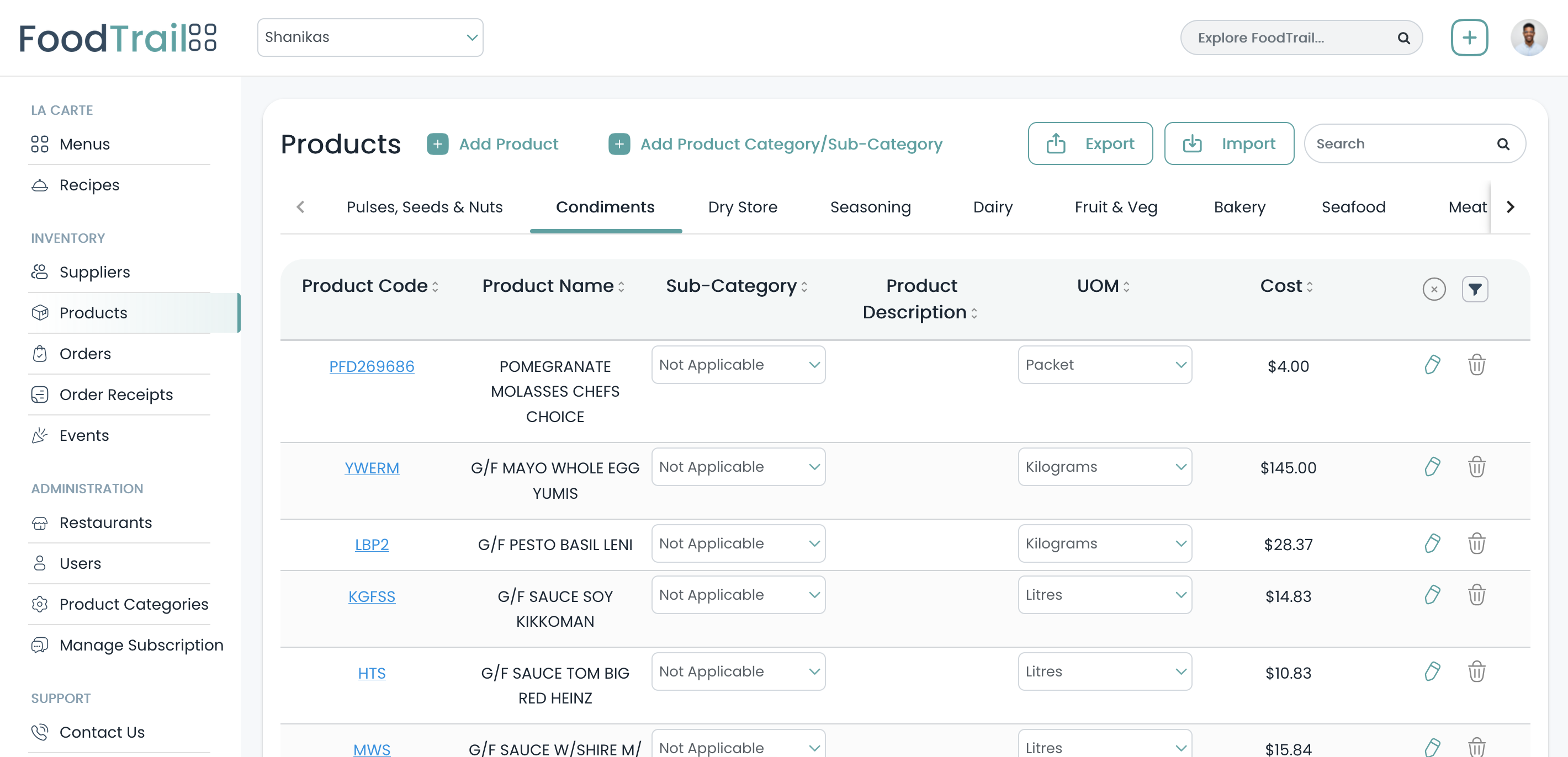
Task: Switch to the Dry Store category tab
Action: click(x=743, y=207)
